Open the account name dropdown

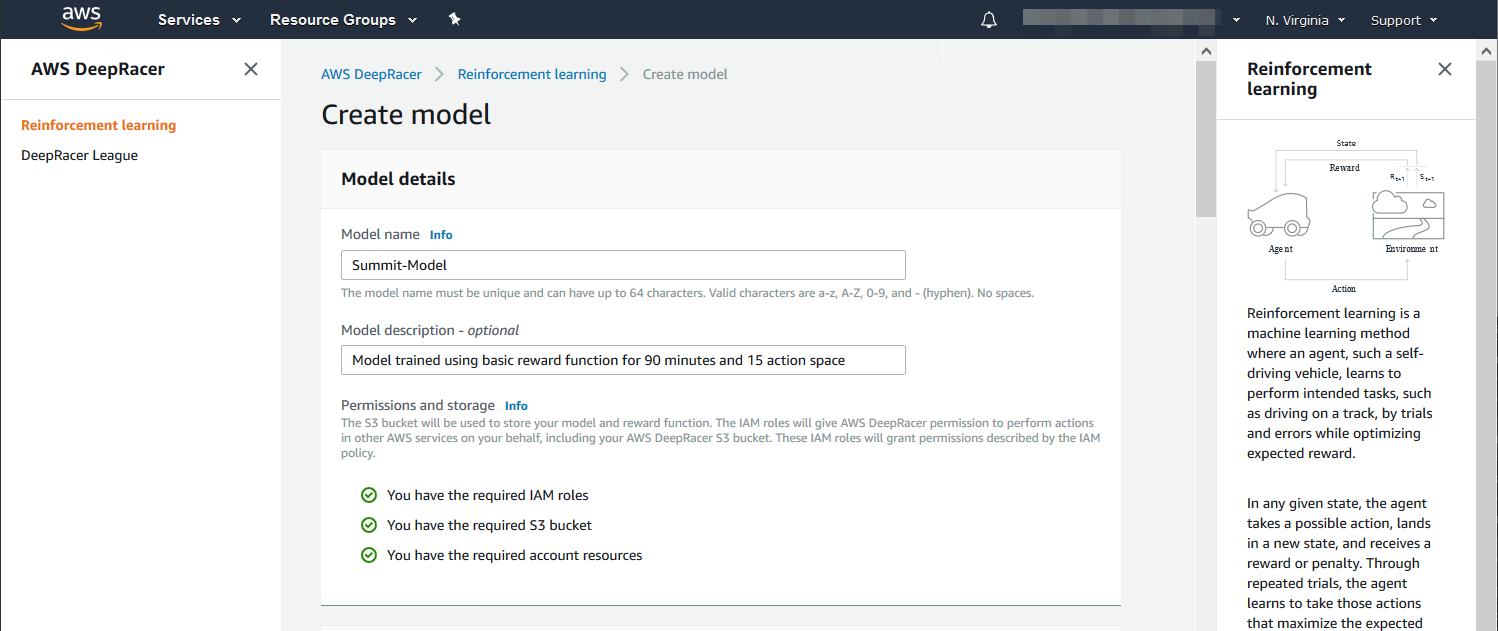tap(1131, 20)
